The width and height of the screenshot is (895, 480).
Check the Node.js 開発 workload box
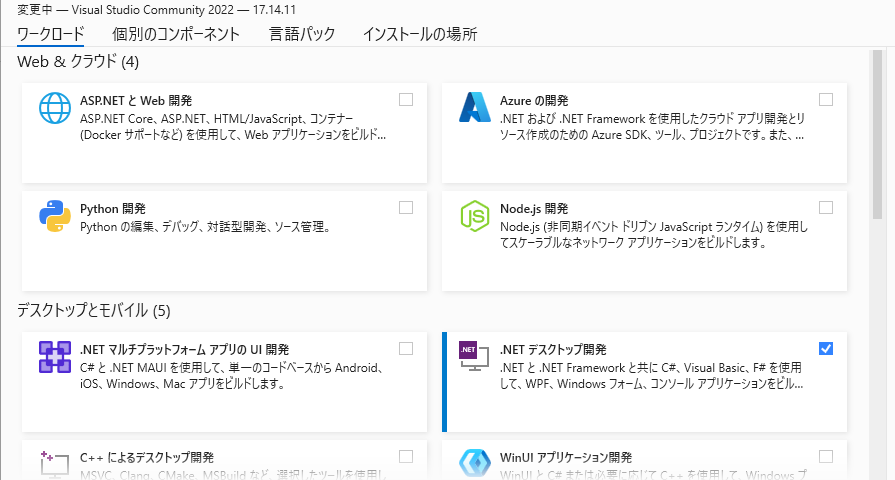pos(826,208)
